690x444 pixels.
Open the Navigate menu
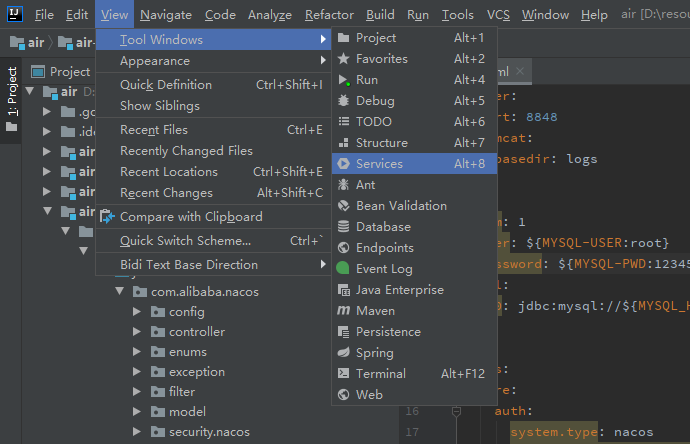[166, 15]
